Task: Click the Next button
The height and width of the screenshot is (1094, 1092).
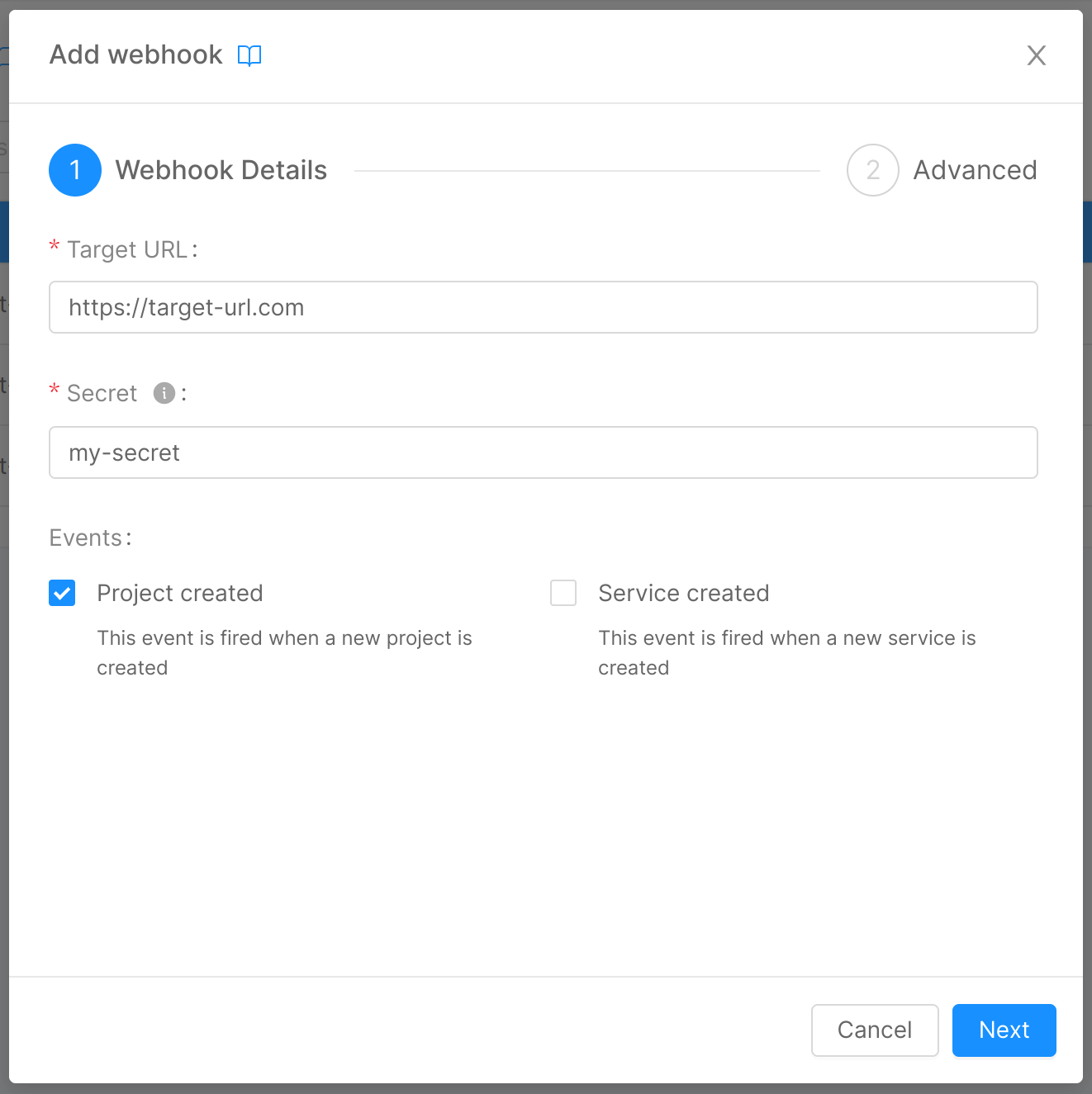Action: click(x=1004, y=1030)
